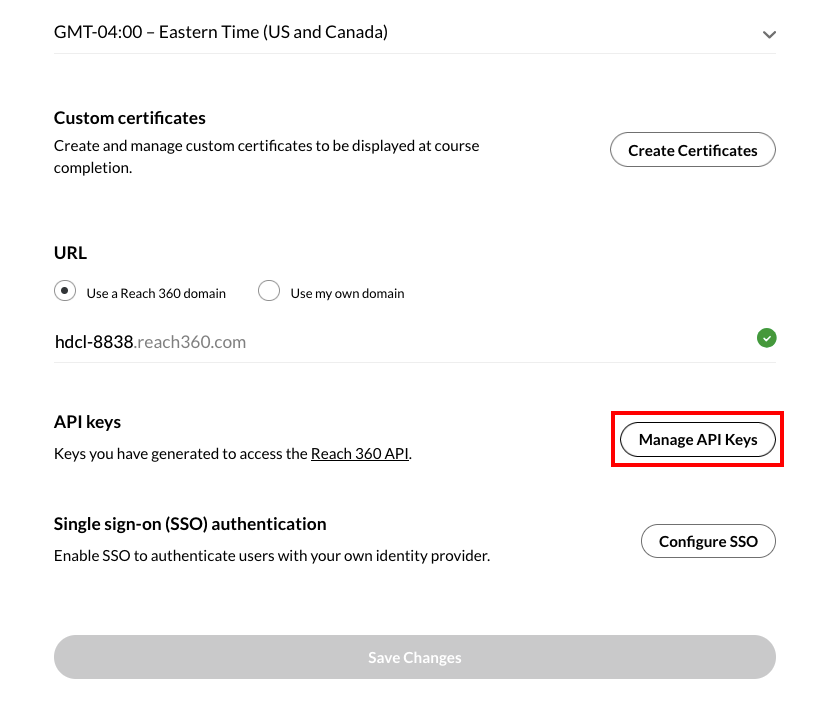
Task: Click the 'Custom certificates' section title
Action: click(x=129, y=117)
